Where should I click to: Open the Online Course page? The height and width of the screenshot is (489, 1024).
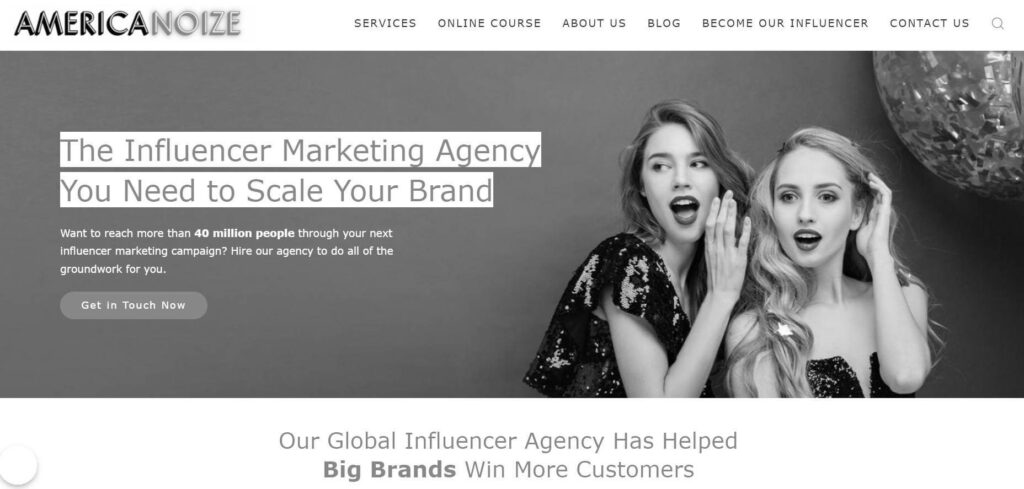489,24
